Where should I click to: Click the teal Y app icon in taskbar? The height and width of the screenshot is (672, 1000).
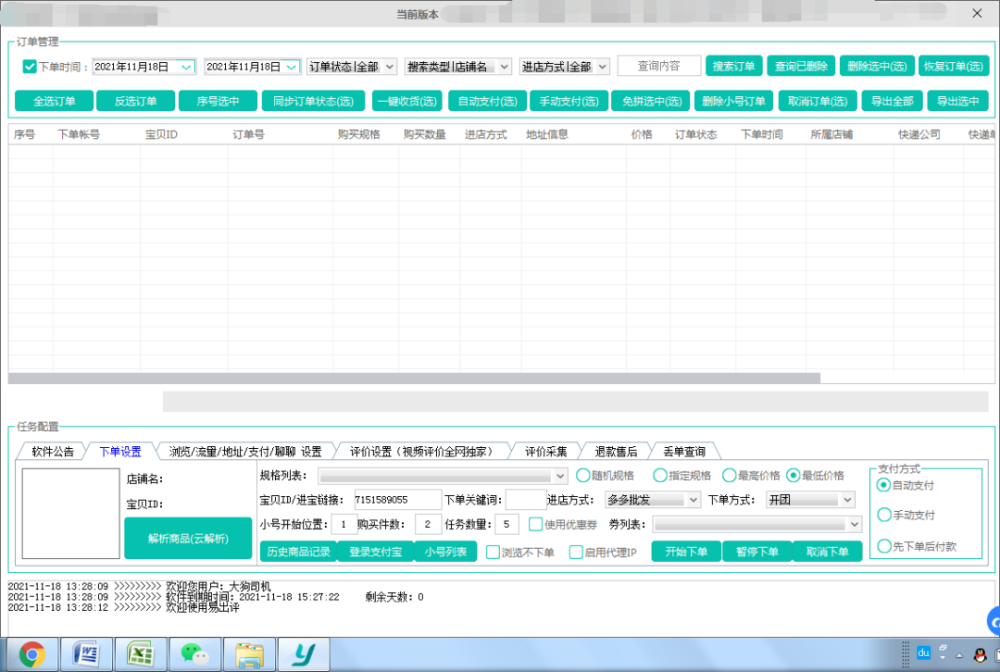click(301, 654)
